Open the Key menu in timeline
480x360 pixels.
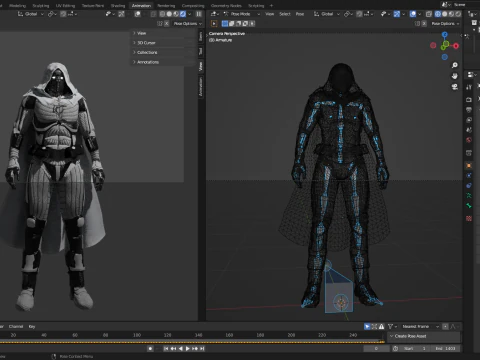pyautogui.click(x=32, y=326)
